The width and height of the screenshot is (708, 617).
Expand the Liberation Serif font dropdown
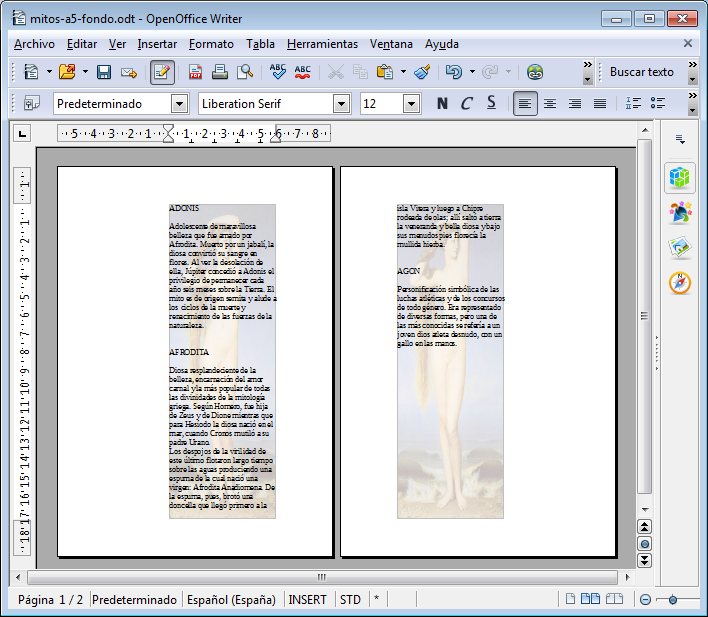click(x=342, y=104)
